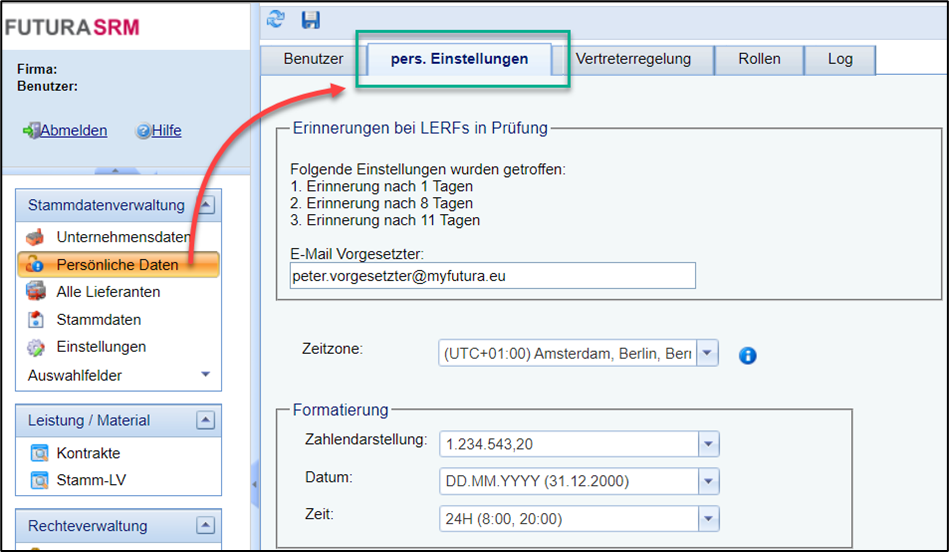The image size is (949, 552).
Task: Open the Zahlendarstellung dropdown
Action: pyautogui.click(x=707, y=443)
